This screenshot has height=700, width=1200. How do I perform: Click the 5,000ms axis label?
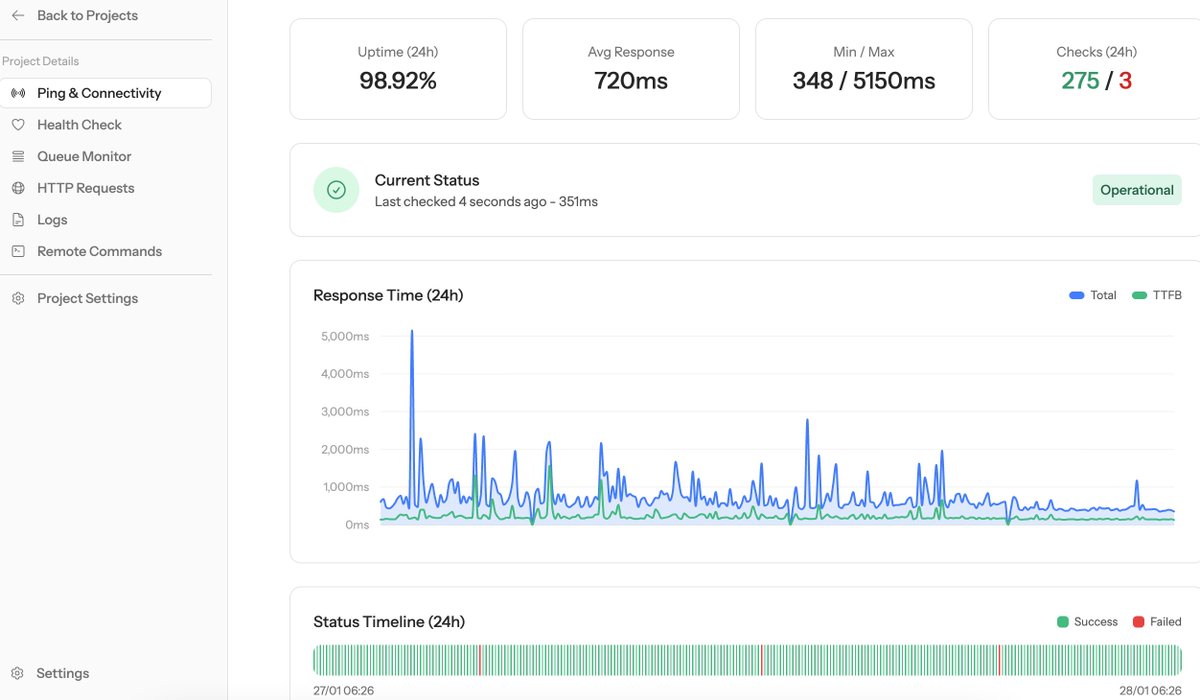click(345, 337)
